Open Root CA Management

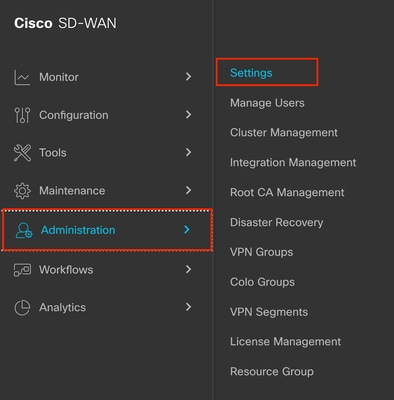[287, 192]
